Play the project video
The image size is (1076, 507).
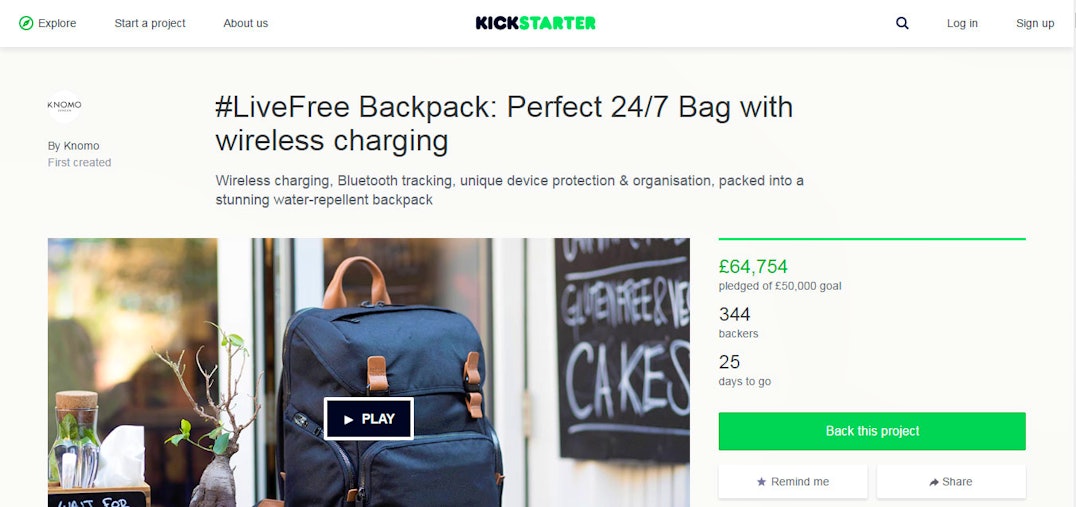point(369,418)
